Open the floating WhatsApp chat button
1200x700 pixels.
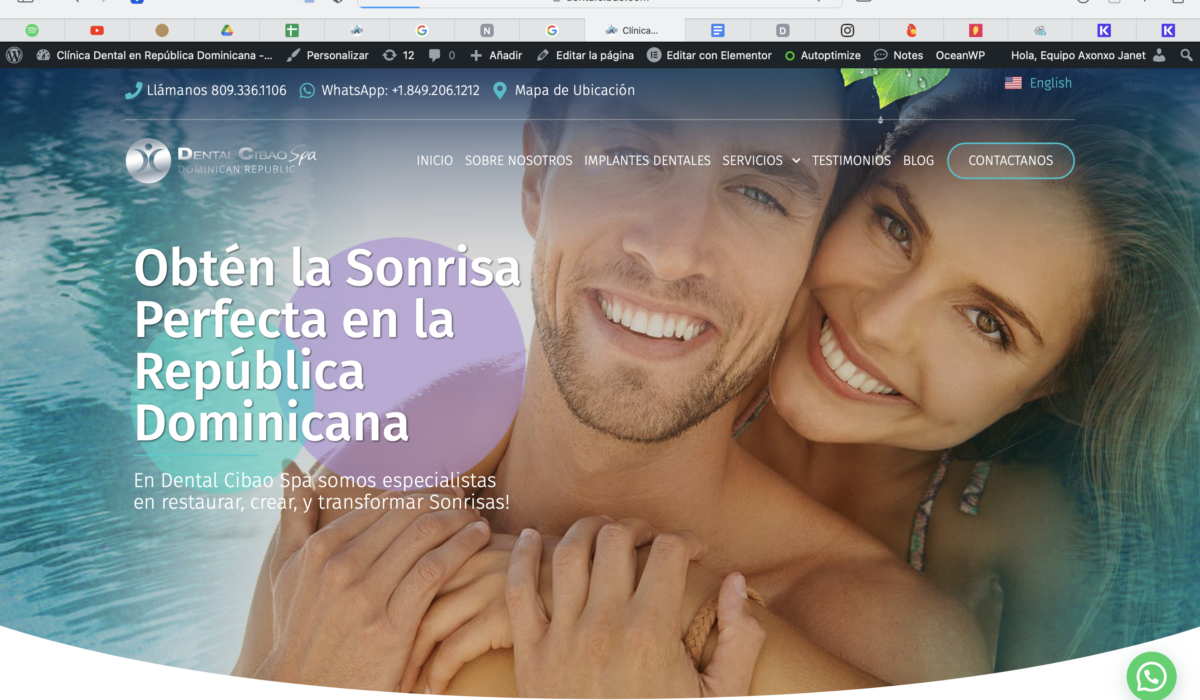[x=1152, y=677]
